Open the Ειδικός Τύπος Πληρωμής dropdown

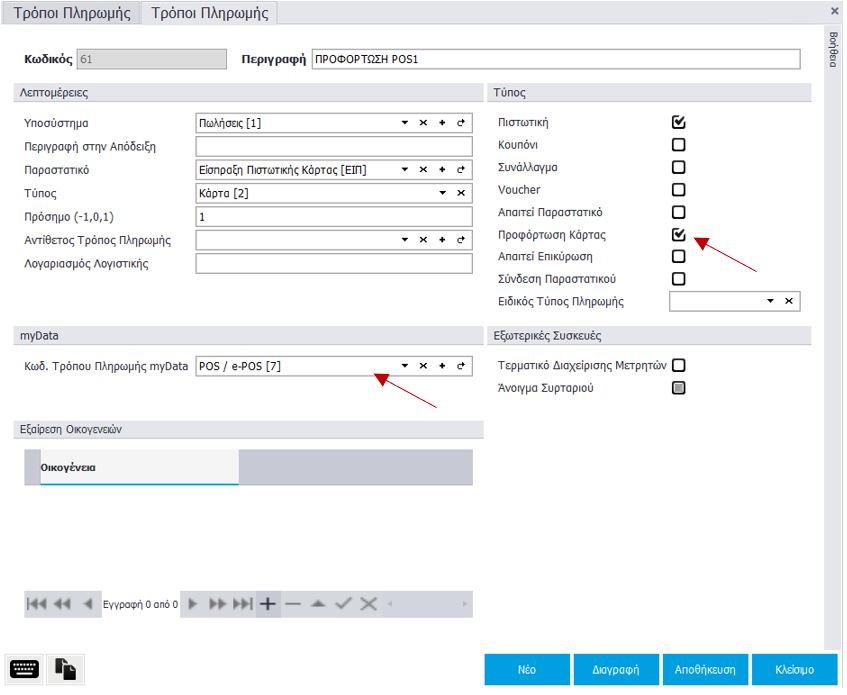[x=770, y=301]
